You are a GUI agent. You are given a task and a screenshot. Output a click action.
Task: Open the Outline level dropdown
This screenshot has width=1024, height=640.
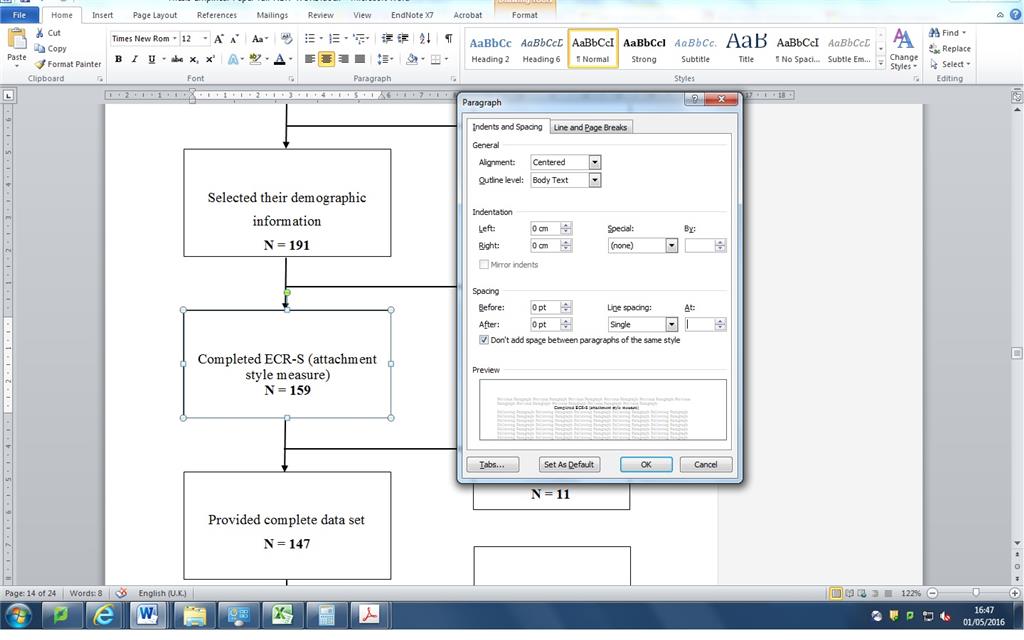pos(594,180)
